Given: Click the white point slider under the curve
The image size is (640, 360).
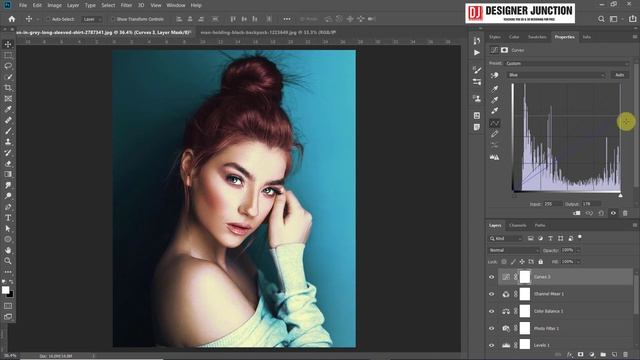Looking at the screenshot, I should click(620, 196).
